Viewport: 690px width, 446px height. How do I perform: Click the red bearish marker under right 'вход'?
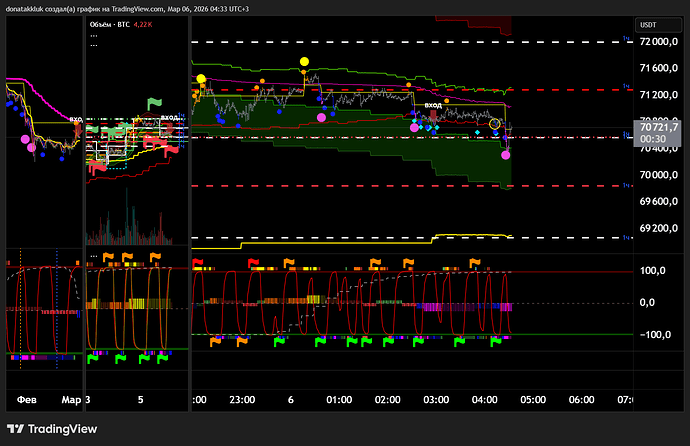(x=431, y=115)
